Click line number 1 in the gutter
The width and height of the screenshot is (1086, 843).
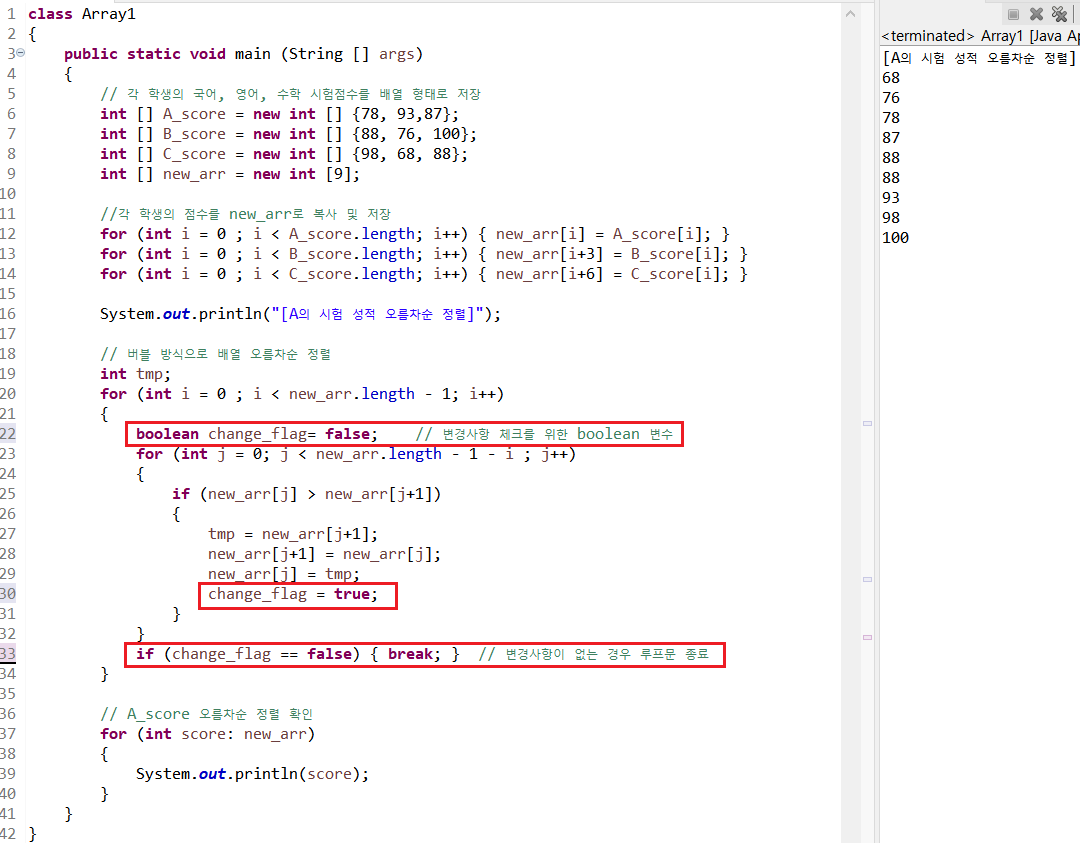click(x=11, y=14)
